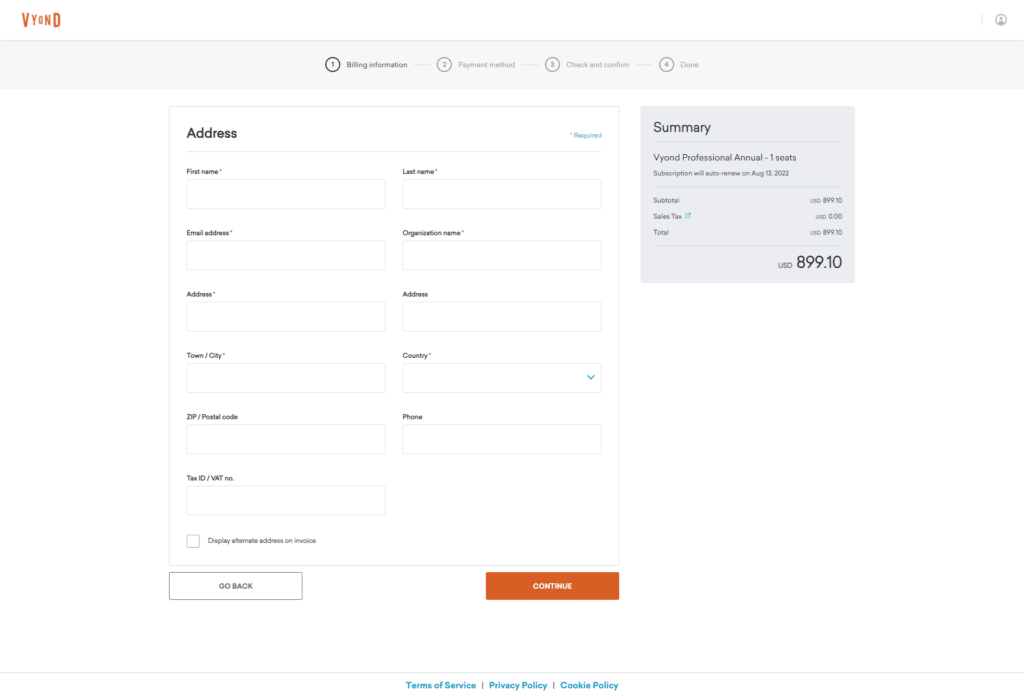The height and width of the screenshot is (699, 1024).
Task: Select the Town / City field
Action: (286, 378)
